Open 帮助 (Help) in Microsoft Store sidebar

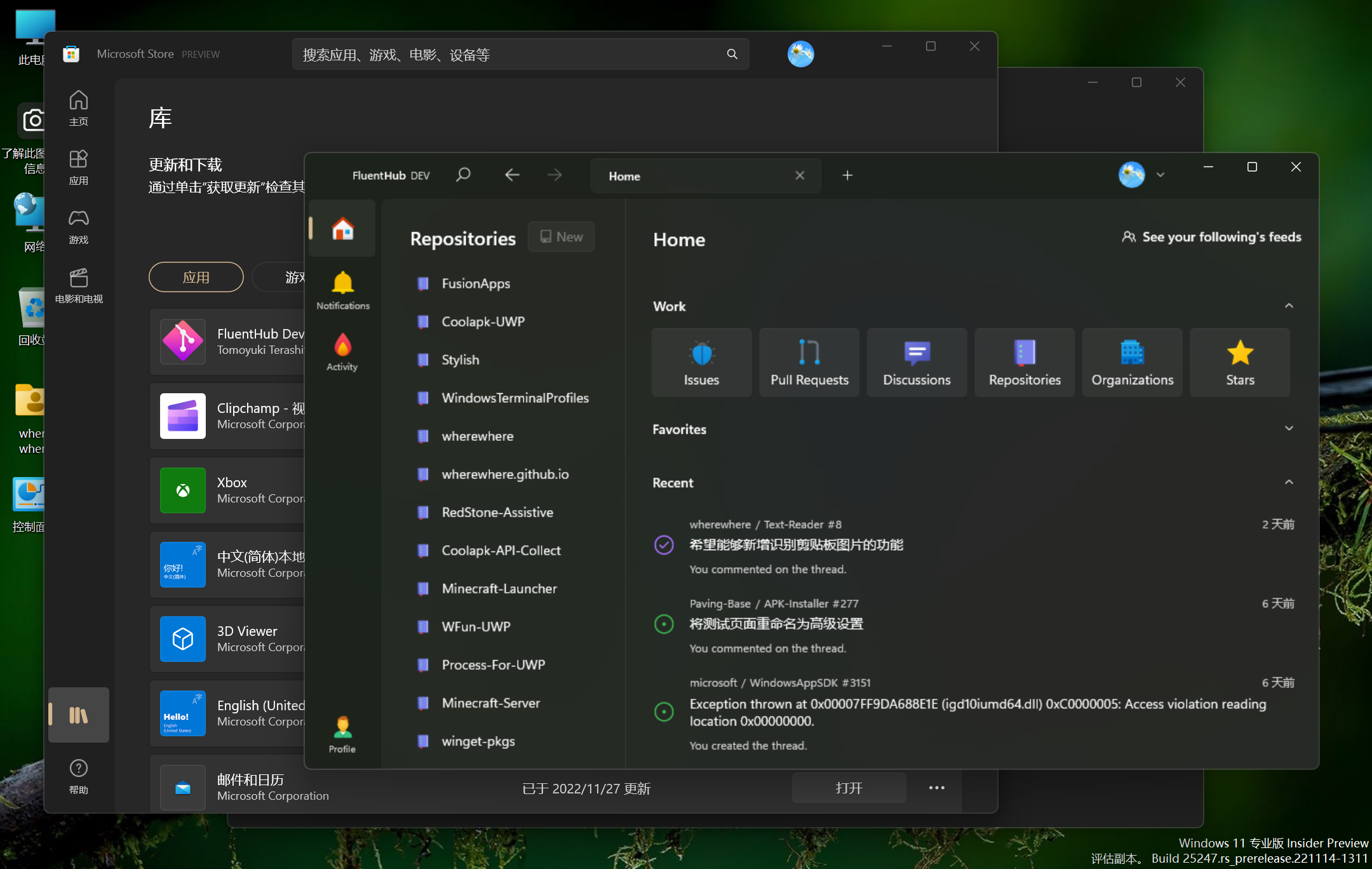[79, 776]
